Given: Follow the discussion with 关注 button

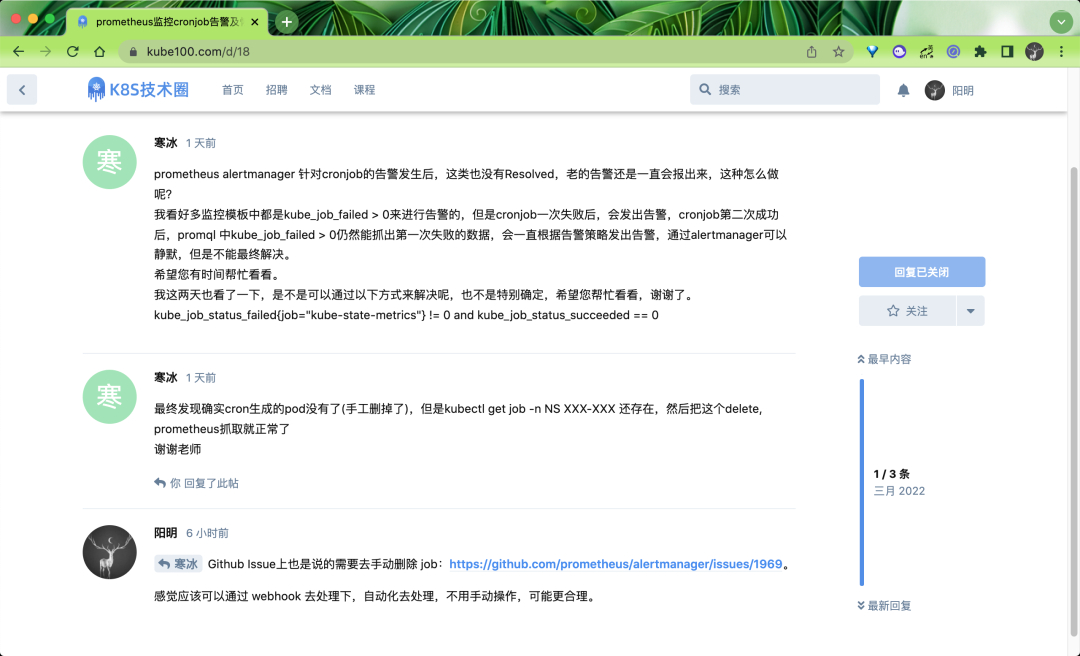Looking at the screenshot, I should point(907,311).
